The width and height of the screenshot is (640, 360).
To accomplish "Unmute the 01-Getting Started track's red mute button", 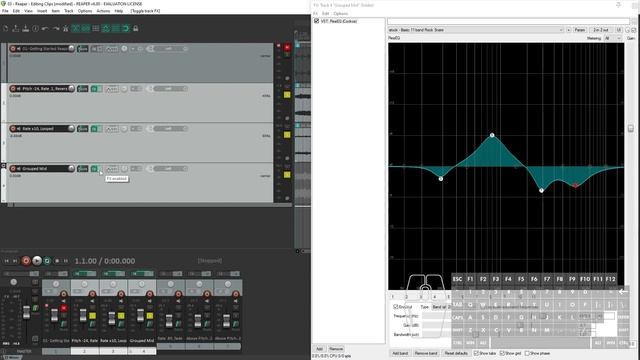I will (287, 47).
